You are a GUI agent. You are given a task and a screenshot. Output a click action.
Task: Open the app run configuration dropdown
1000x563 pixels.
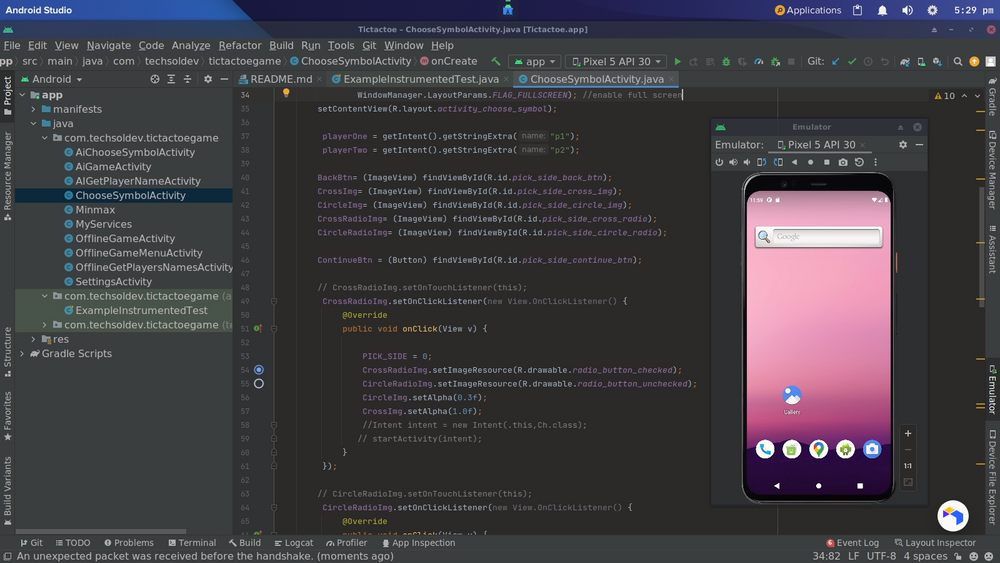click(x=534, y=61)
